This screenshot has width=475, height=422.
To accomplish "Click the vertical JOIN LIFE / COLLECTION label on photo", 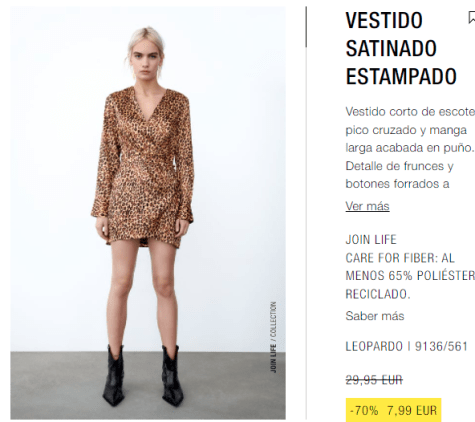I will (x=273, y=337).
